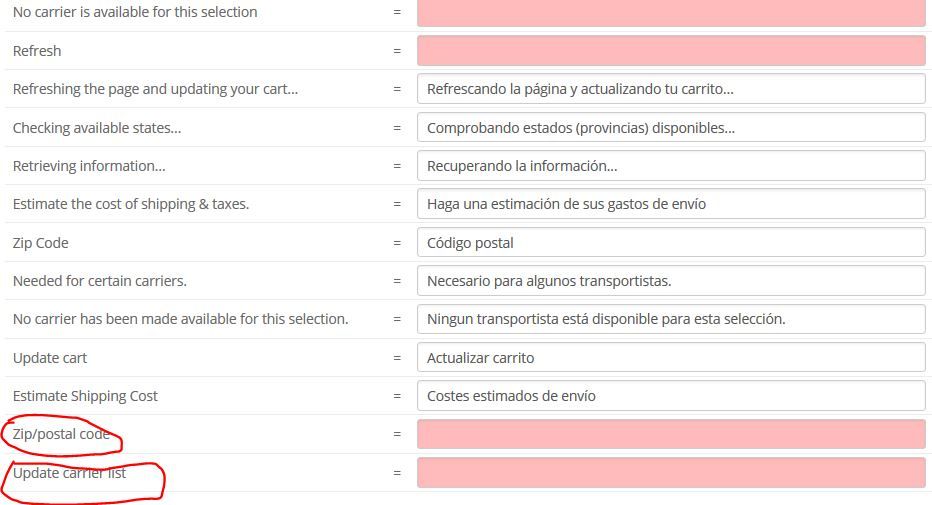Edit 'Necesario para algunos transportistas.' field
The height and width of the screenshot is (505, 932).
671,280
